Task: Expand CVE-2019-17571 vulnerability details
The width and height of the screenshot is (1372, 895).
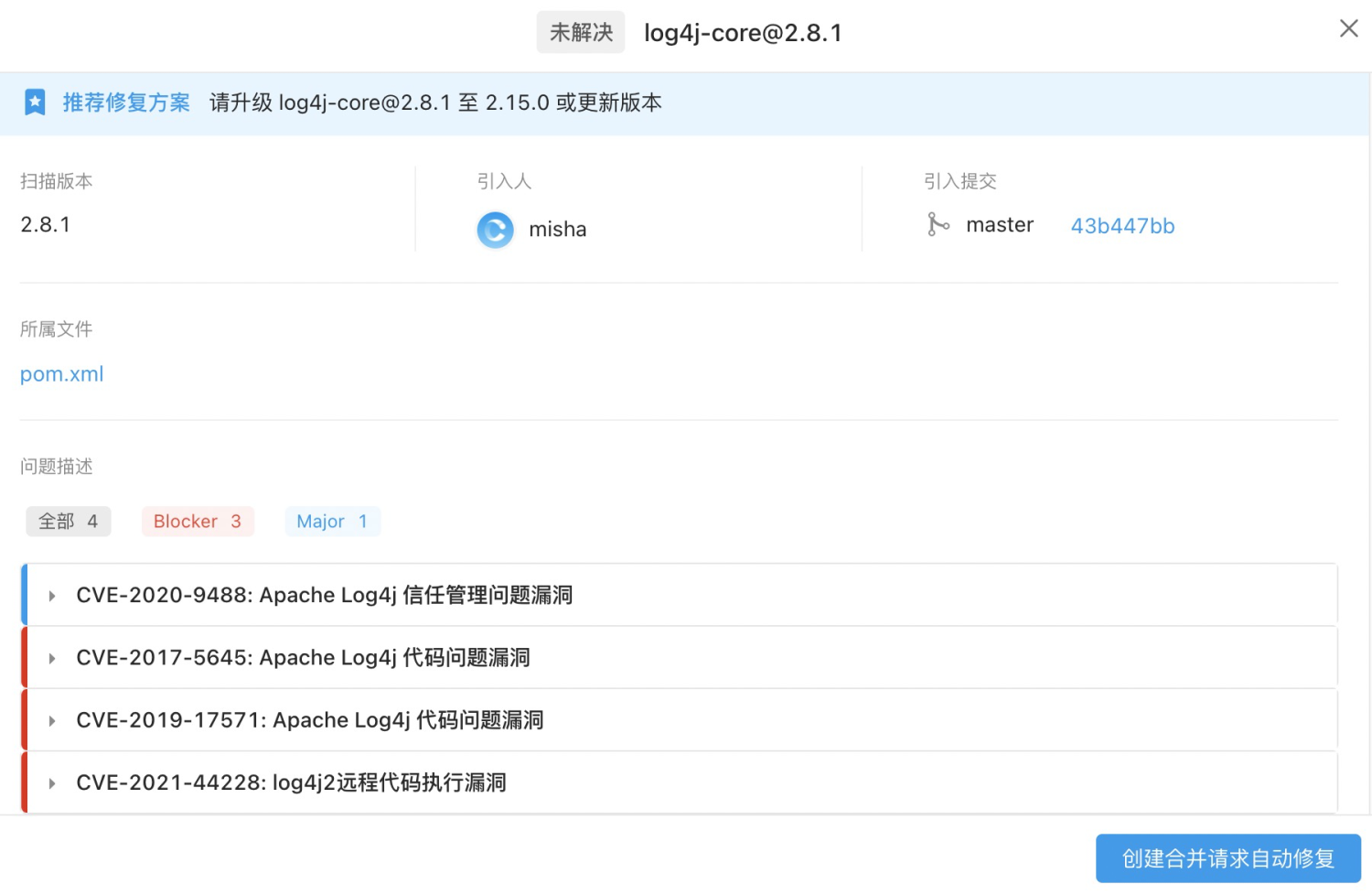Action: click(309, 719)
